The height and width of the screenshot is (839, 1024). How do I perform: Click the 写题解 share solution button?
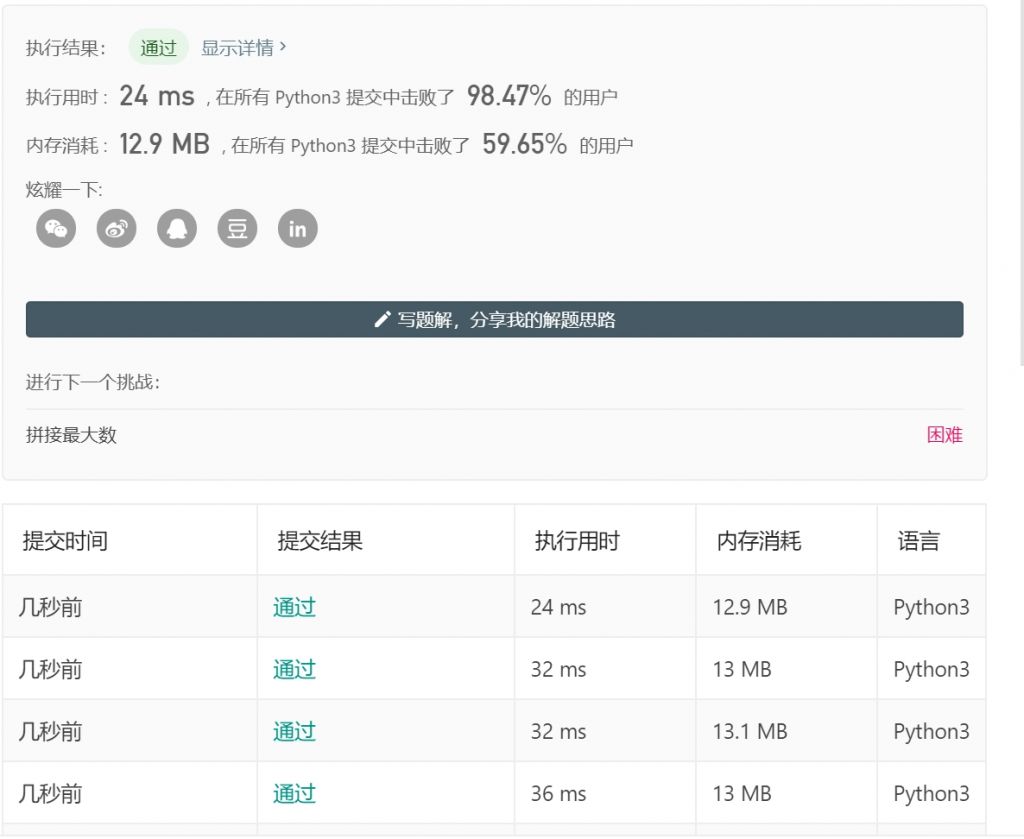pos(494,319)
